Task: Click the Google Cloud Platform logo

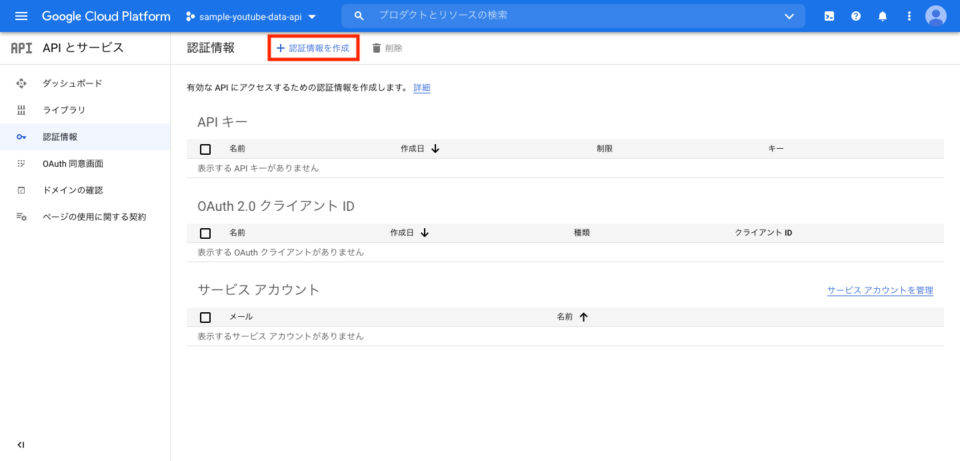Action: point(106,17)
